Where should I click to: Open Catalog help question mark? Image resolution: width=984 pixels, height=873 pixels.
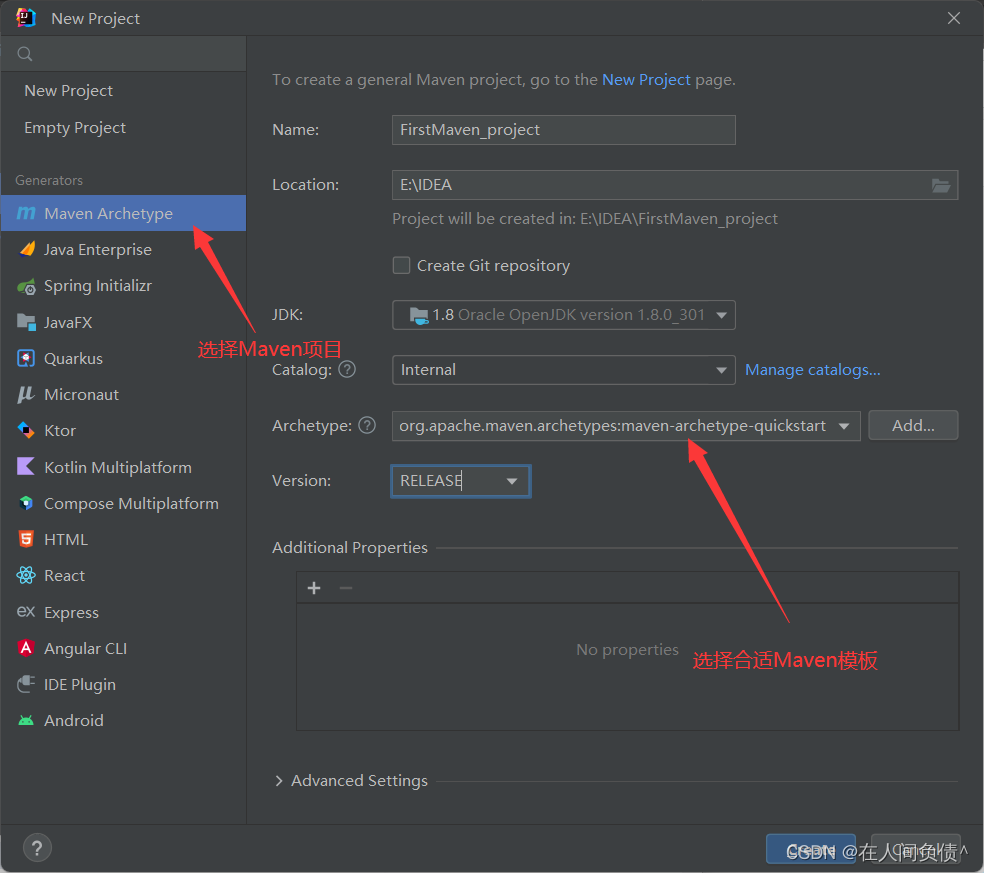click(x=347, y=369)
